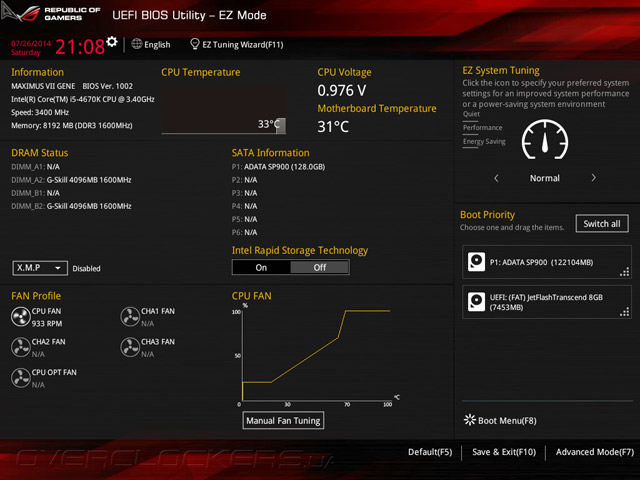Open the English language selector

coord(151,44)
